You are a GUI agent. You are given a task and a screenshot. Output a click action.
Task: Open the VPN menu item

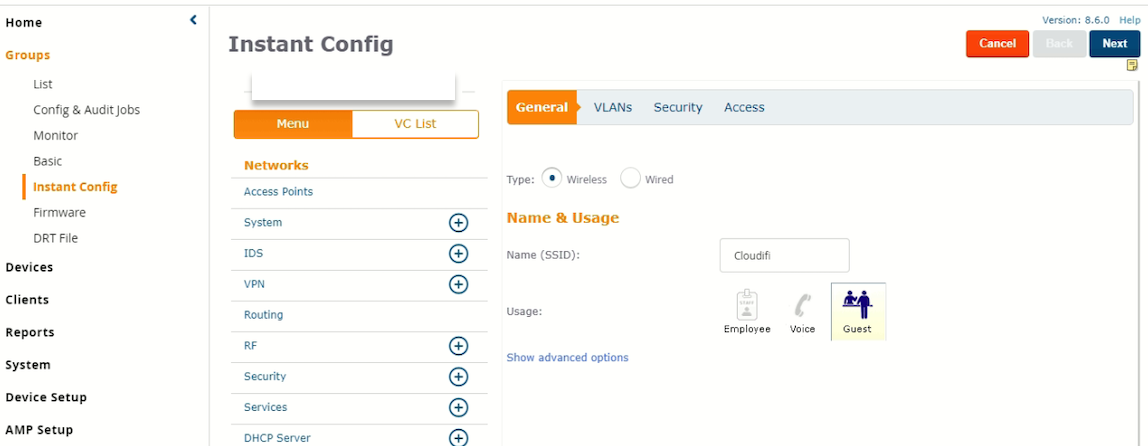pos(254,284)
